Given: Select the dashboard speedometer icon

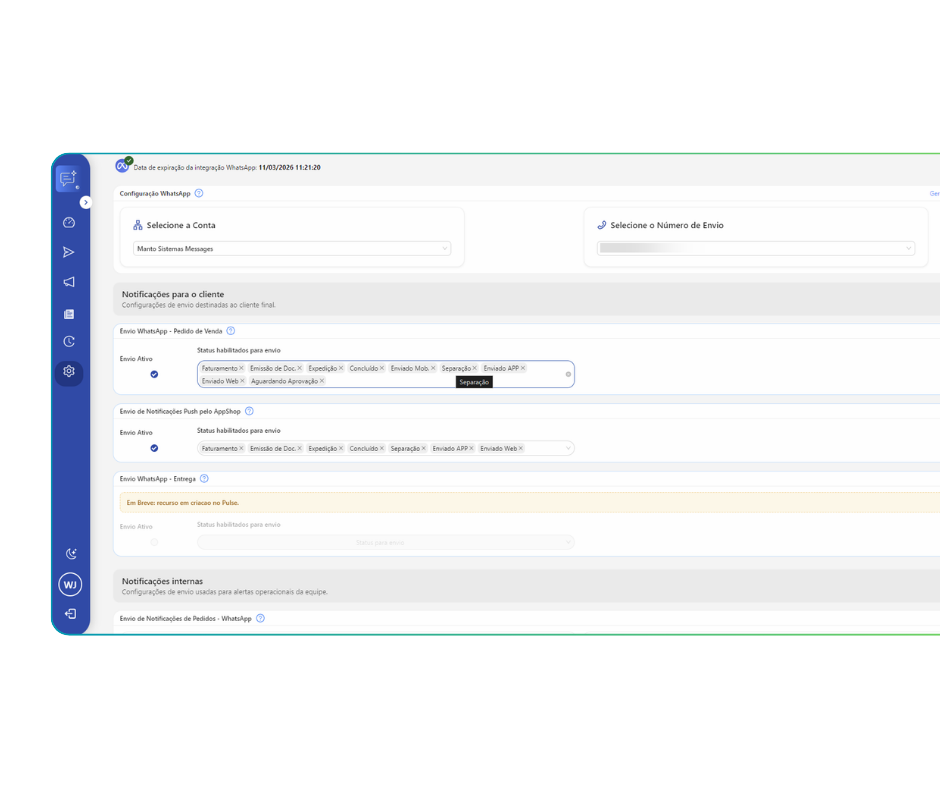Looking at the screenshot, I should [68, 222].
